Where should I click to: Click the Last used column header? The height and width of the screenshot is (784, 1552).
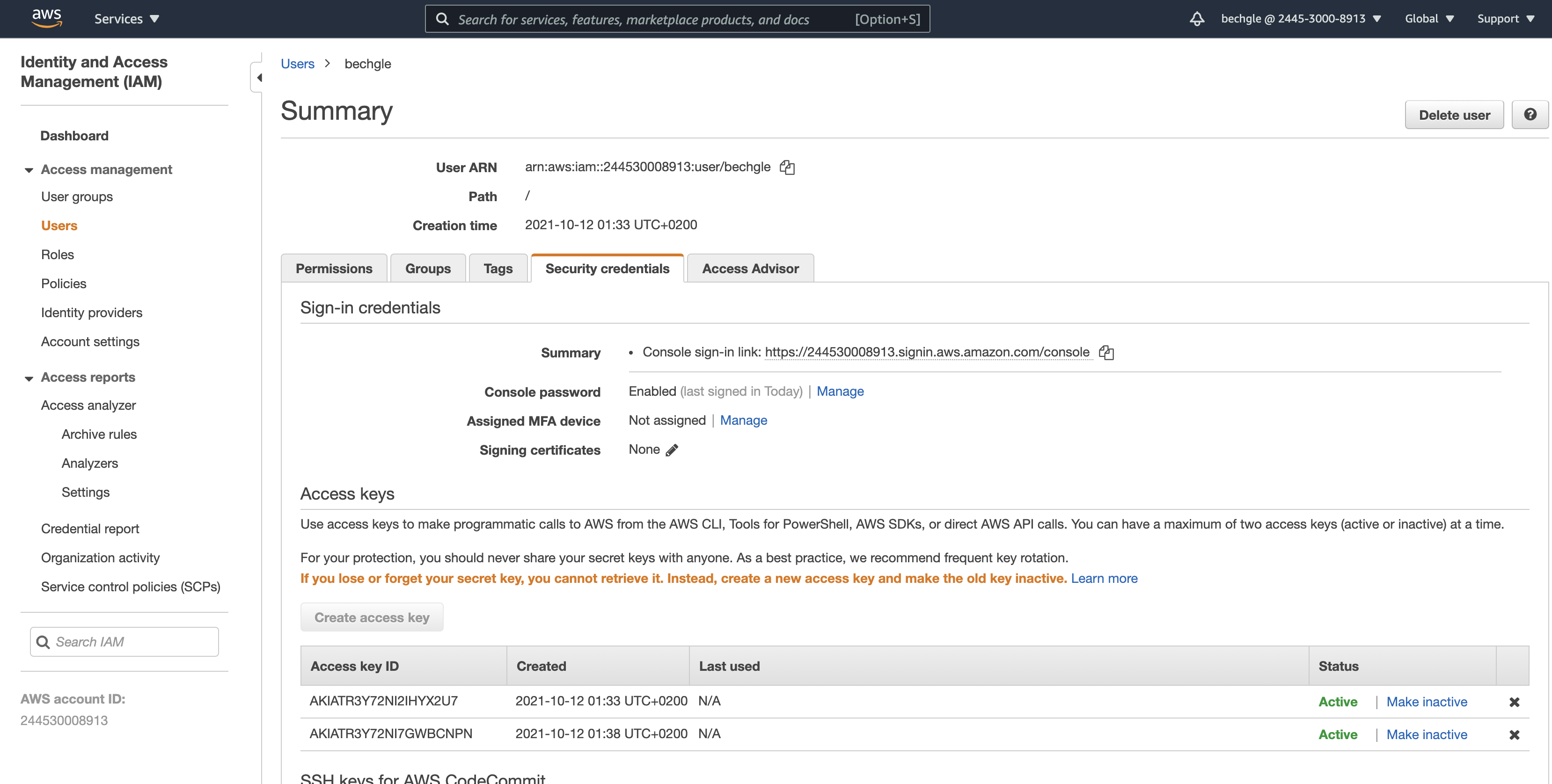999,665
